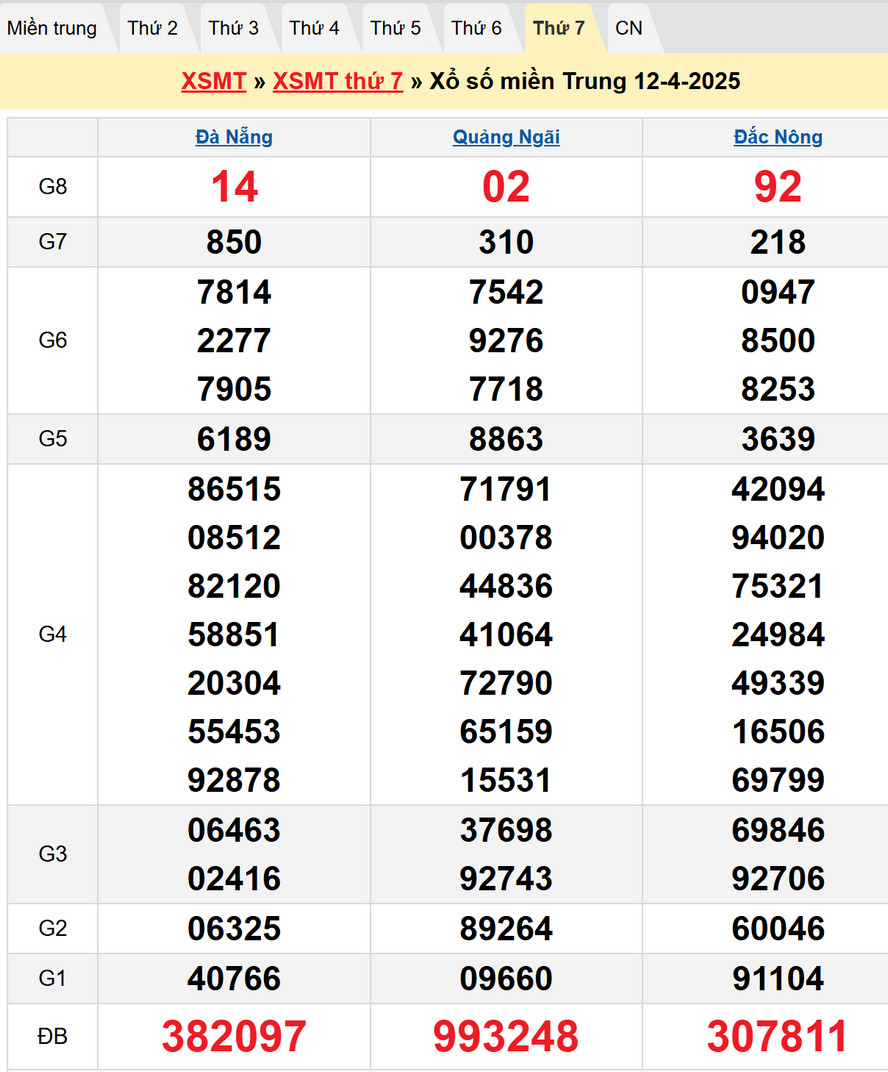Open the Đà Nẵng column header link
The image size is (888, 1072).
(234, 137)
